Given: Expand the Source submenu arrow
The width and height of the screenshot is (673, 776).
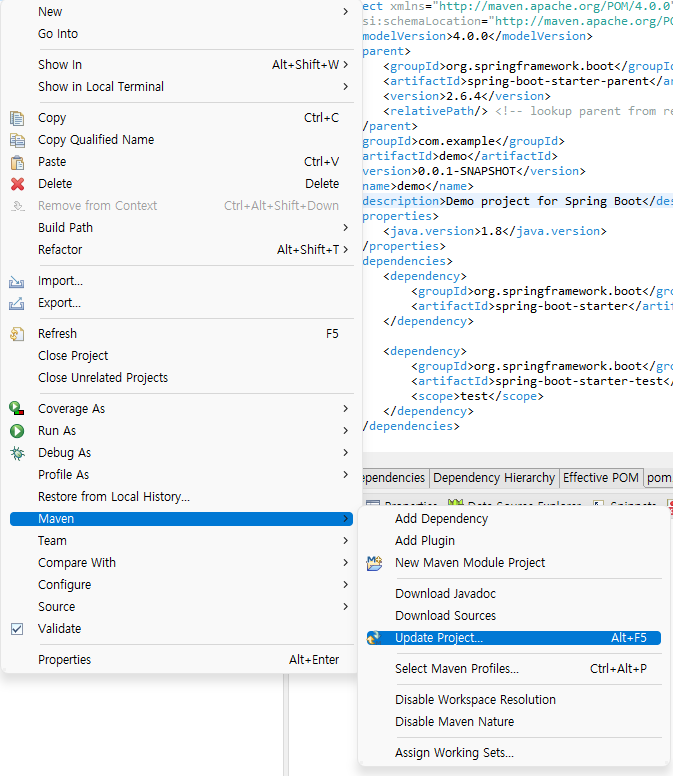Looking at the screenshot, I should click(x=345, y=607).
